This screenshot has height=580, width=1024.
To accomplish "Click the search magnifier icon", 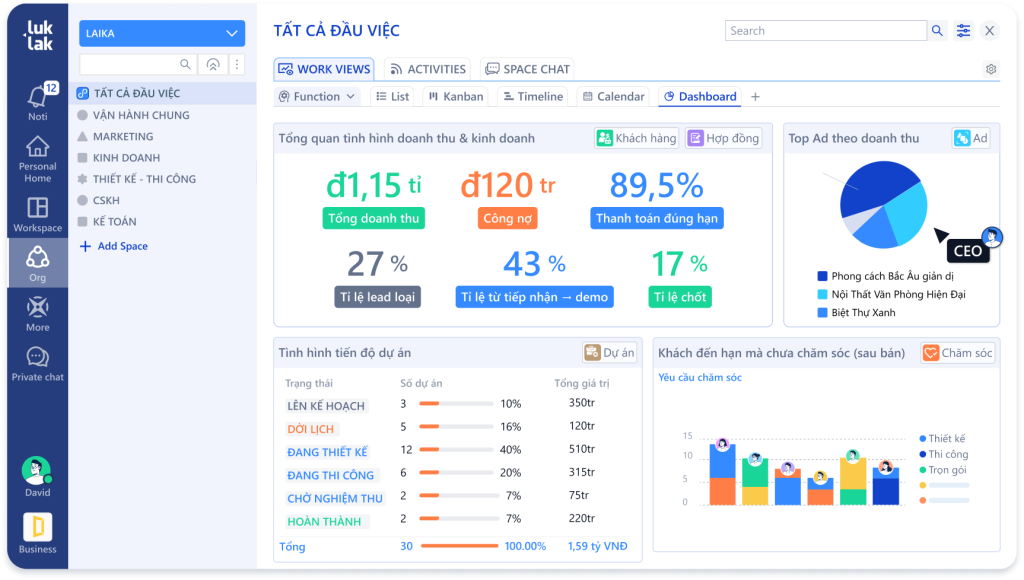I will (937, 31).
